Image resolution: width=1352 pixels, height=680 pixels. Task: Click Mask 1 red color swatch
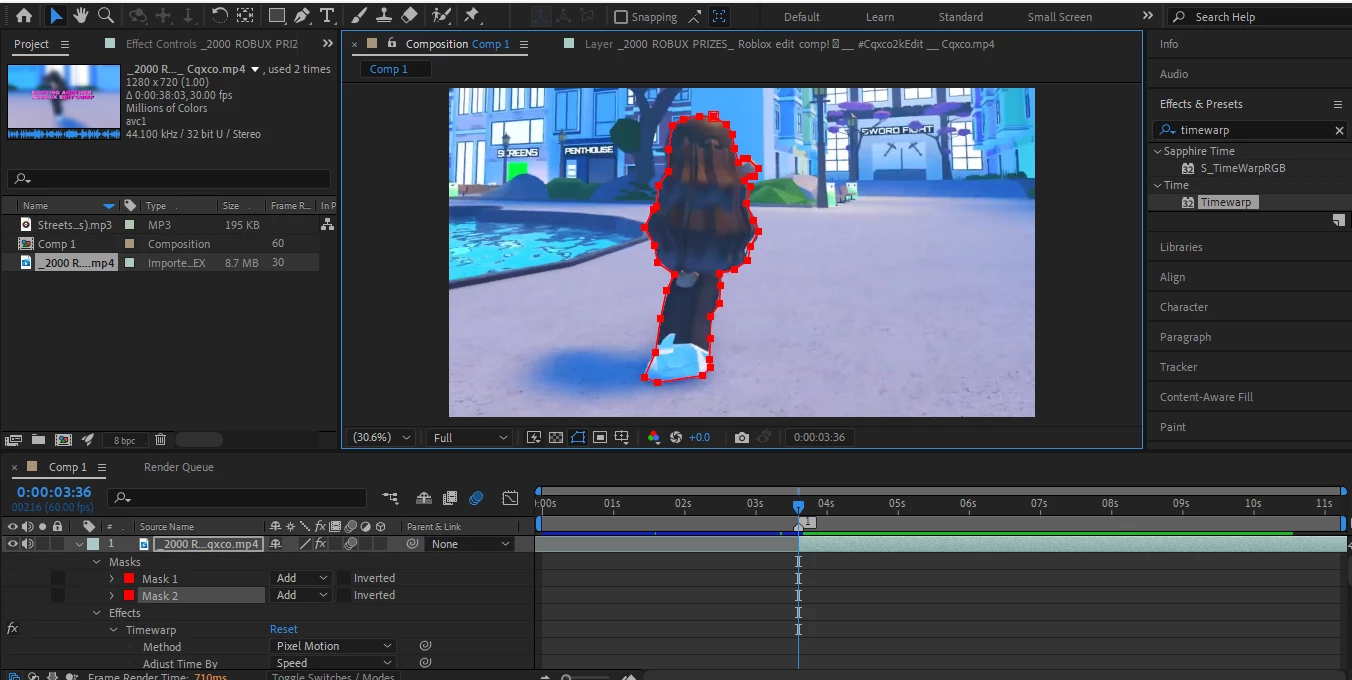coord(129,578)
